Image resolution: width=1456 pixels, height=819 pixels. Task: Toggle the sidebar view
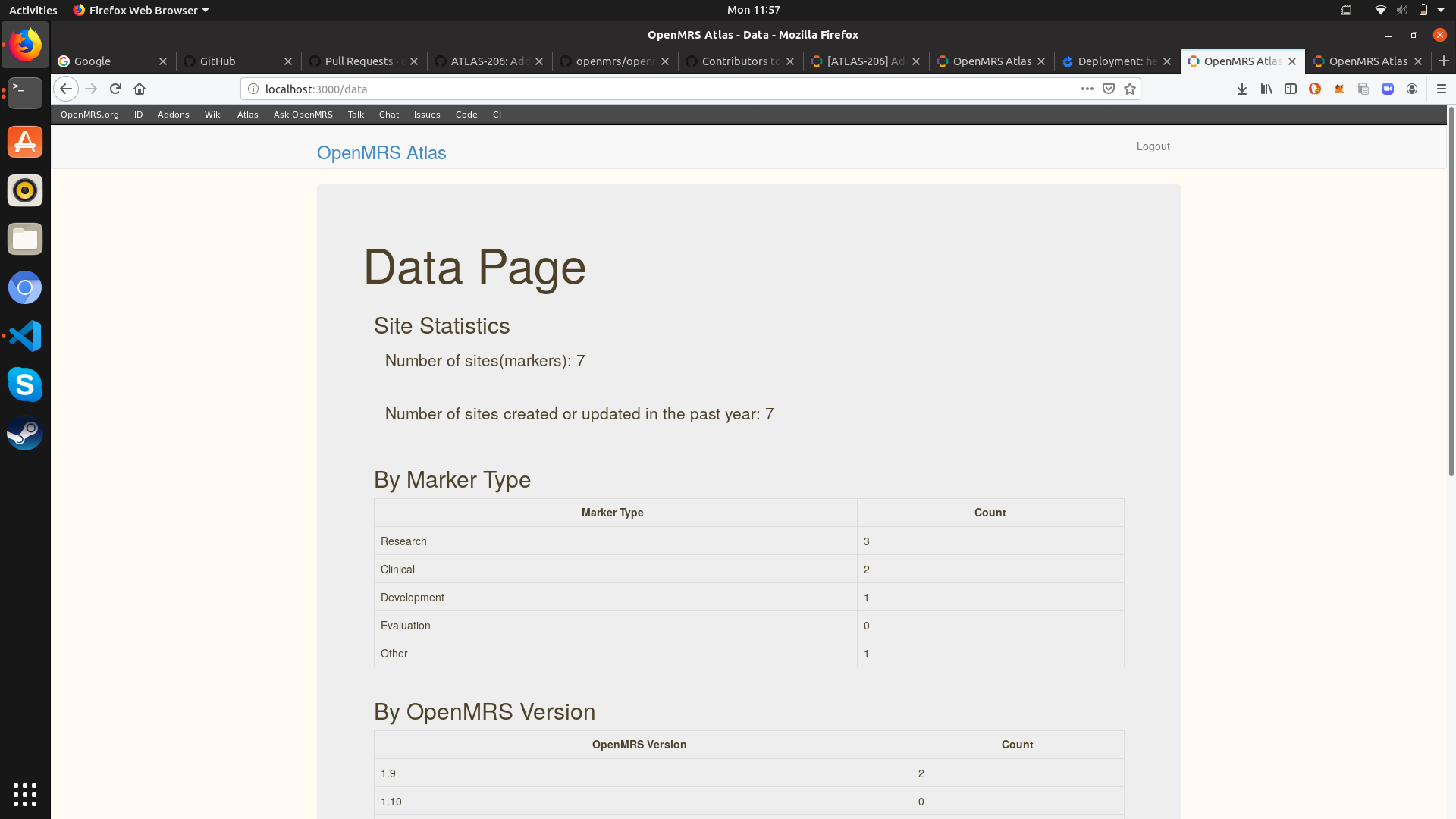pyautogui.click(x=1291, y=89)
